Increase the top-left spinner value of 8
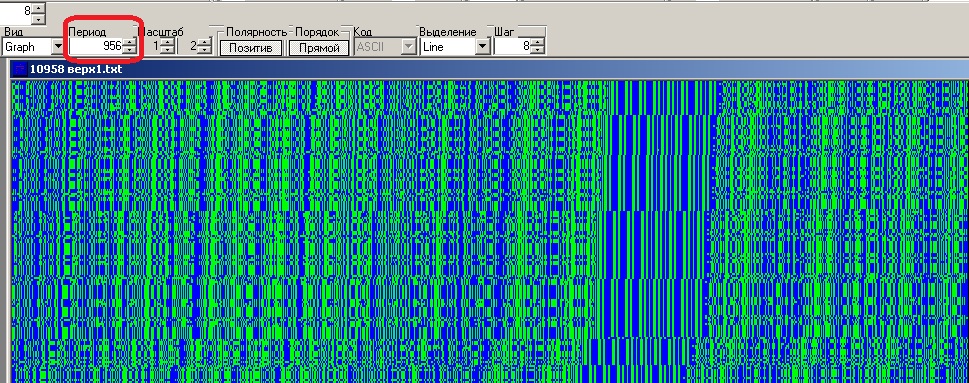Screen dimensions: 969x383 coord(38,7)
